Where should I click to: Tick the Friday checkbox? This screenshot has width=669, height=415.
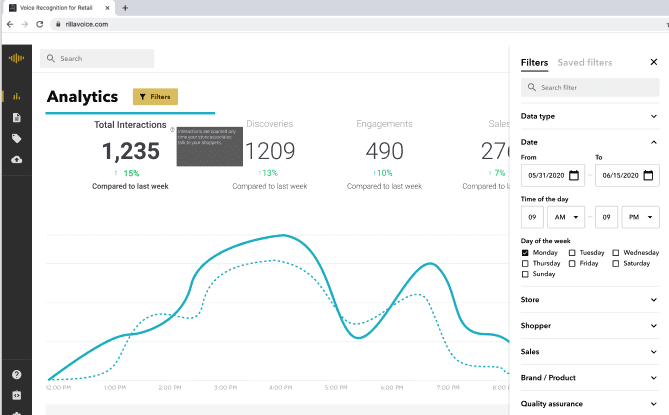click(572, 263)
